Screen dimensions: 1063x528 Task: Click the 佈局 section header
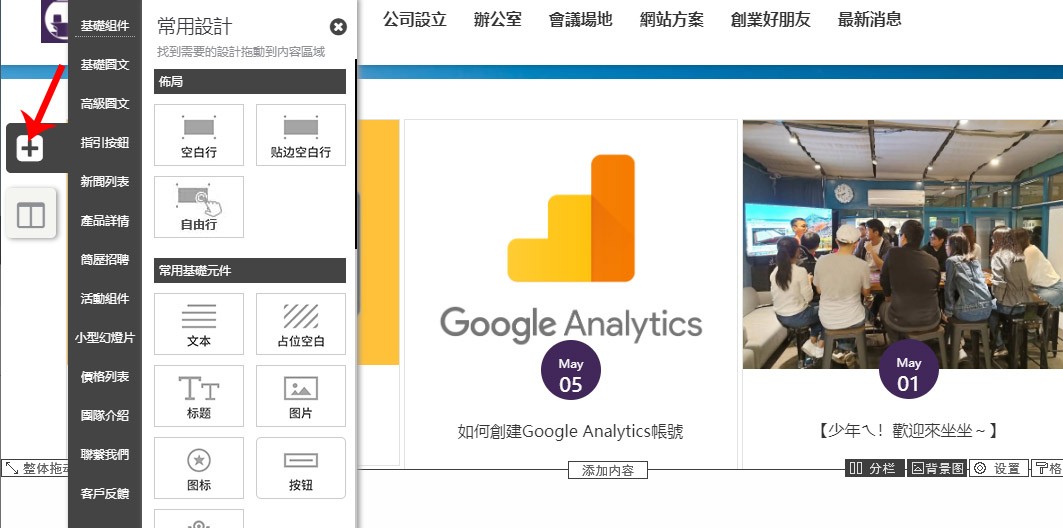pos(250,81)
